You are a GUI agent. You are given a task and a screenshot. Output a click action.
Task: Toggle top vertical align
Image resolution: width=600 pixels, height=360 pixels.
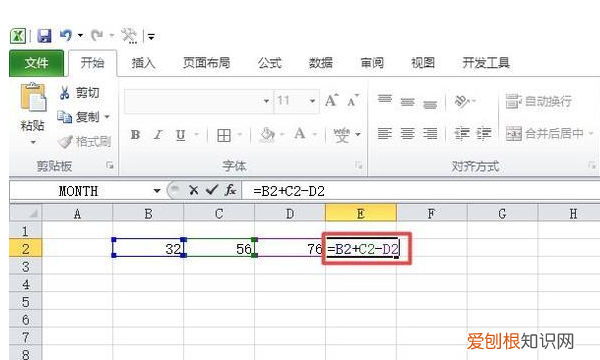coord(385,99)
